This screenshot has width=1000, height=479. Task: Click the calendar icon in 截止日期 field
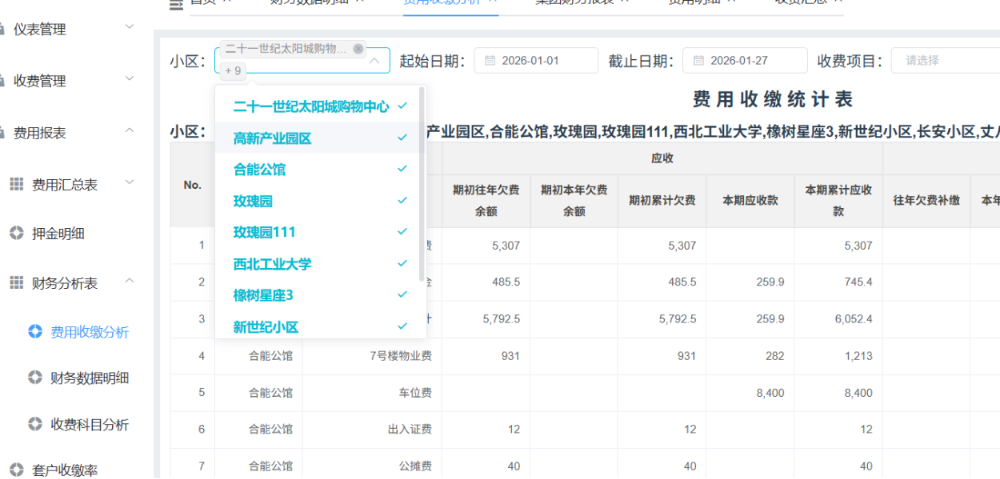pyautogui.click(x=698, y=61)
